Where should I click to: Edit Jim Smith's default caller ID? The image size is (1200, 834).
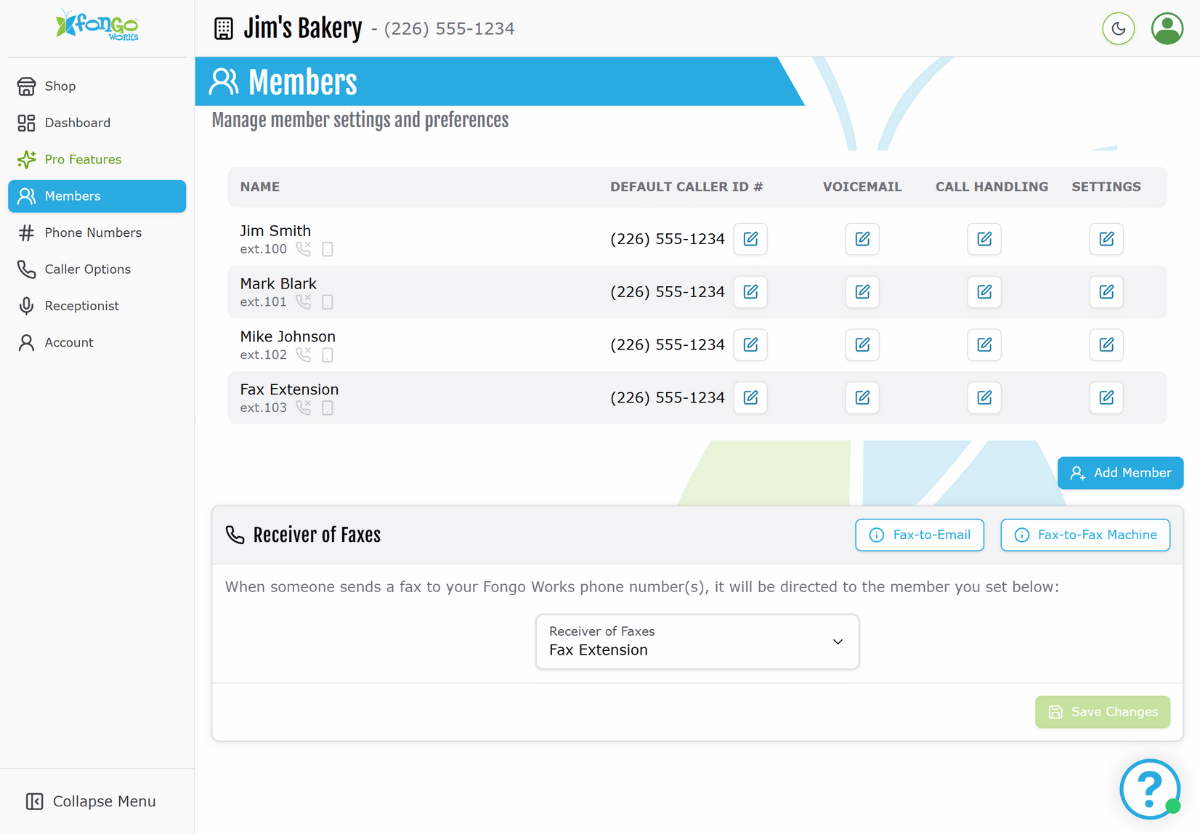pos(750,239)
